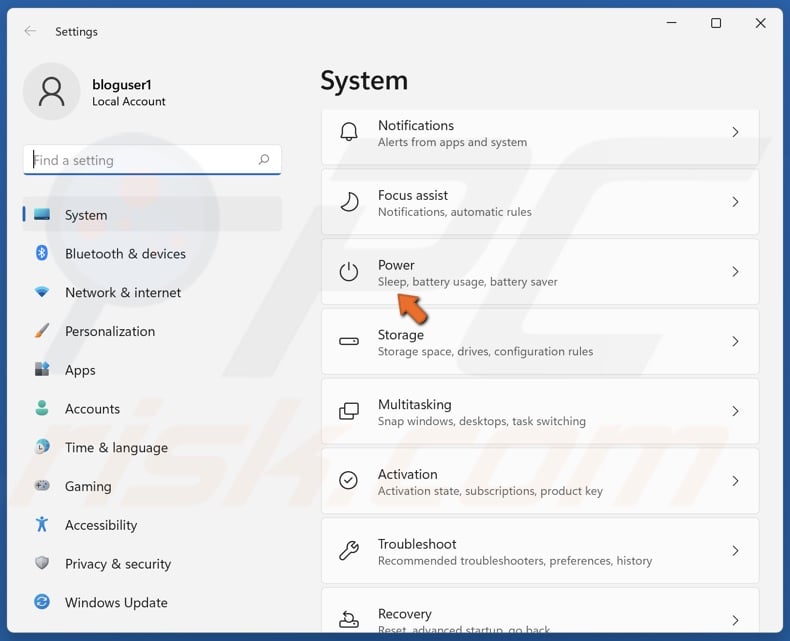Click 'Sleep, battery usage, battery saver' text
The height and width of the screenshot is (641, 790).
click(468, 282)
